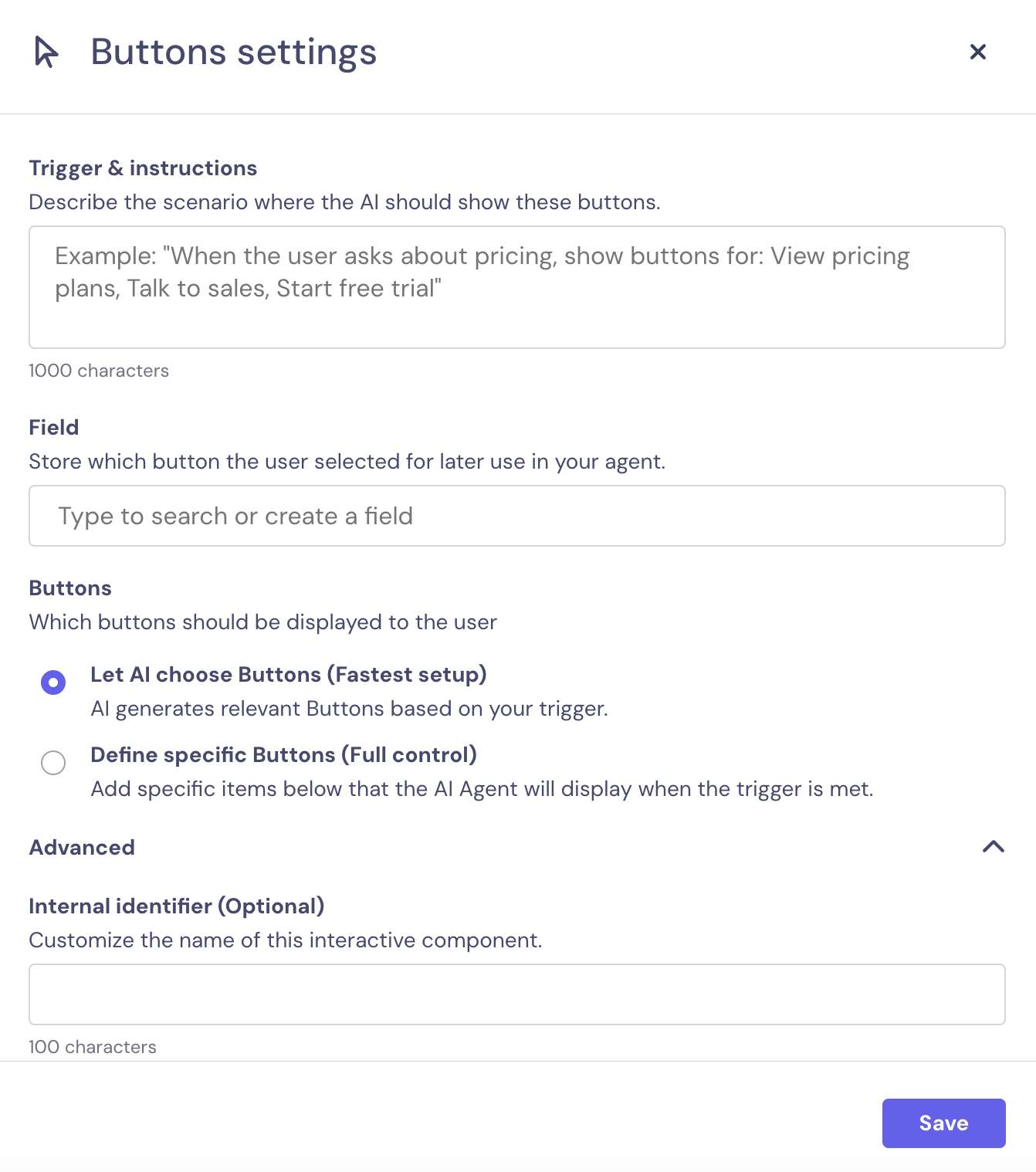Screen dimensions: 1036x1172
Task: Click the '100 characters' counter text
Action: tap(93, 1047)
